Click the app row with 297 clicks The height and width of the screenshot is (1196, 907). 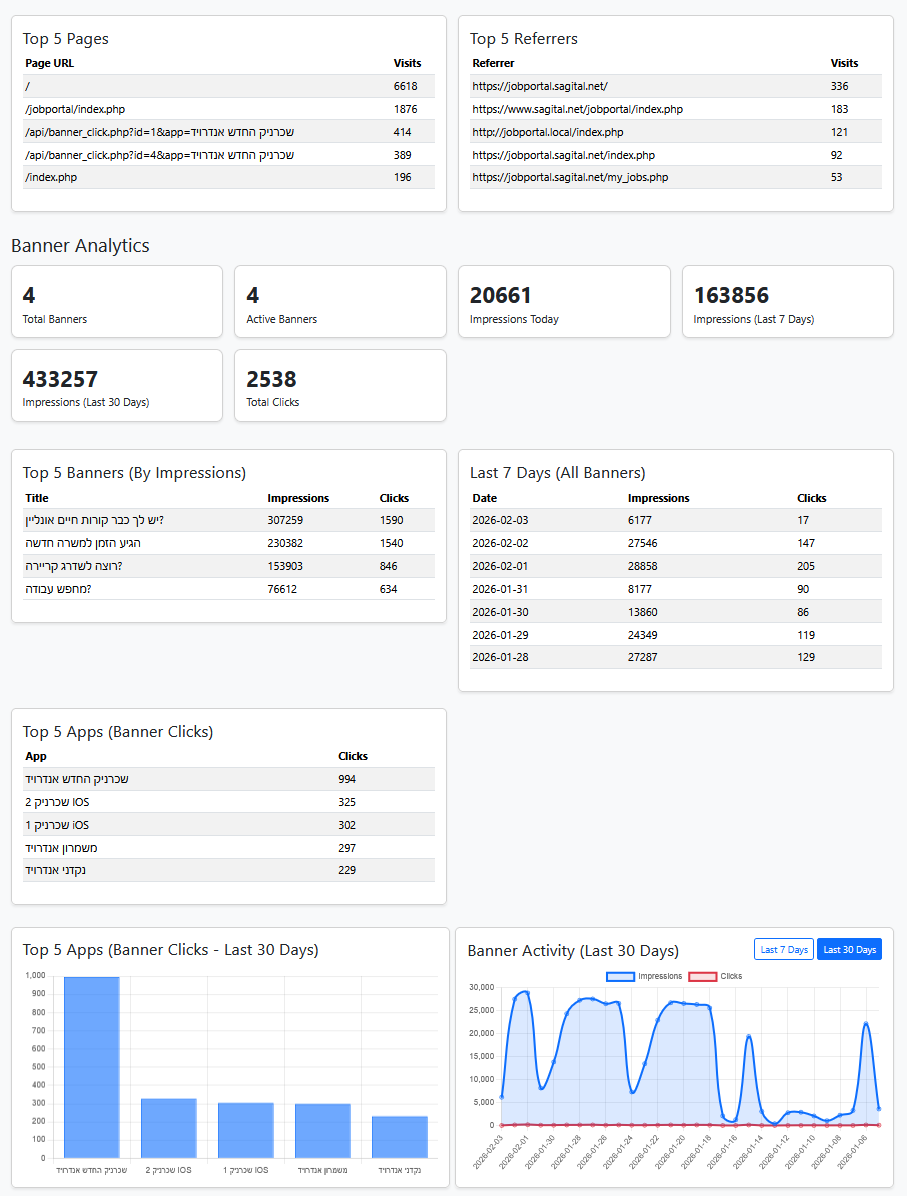229,847
